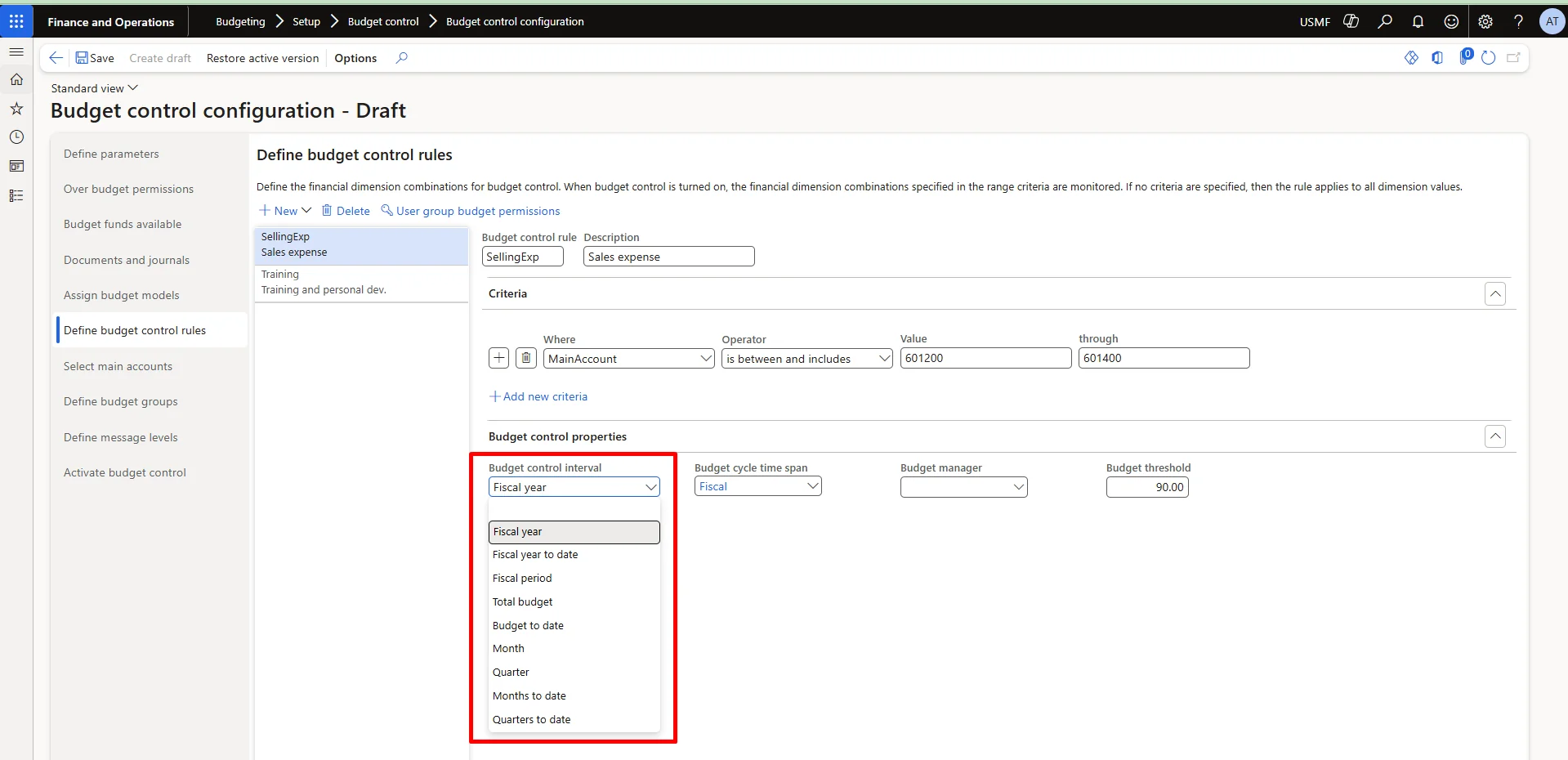Image resolution: width=1568 pixels, height=760 pixels.
Task: Click the Budget threshold field 90.00
Action: 1147,487
